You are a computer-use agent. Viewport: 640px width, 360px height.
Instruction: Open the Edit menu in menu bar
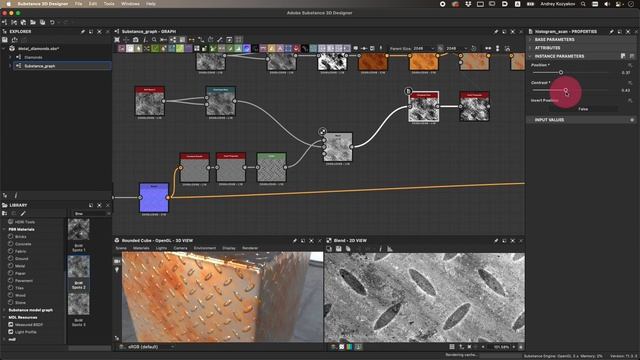tap(93, 4)
